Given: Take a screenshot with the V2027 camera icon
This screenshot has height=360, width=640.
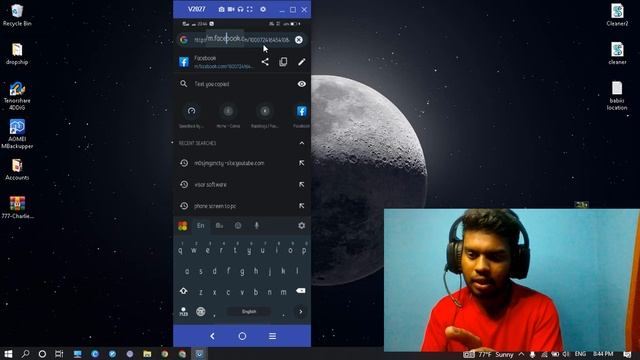Looking at the screenshot, I should point(221,9).
